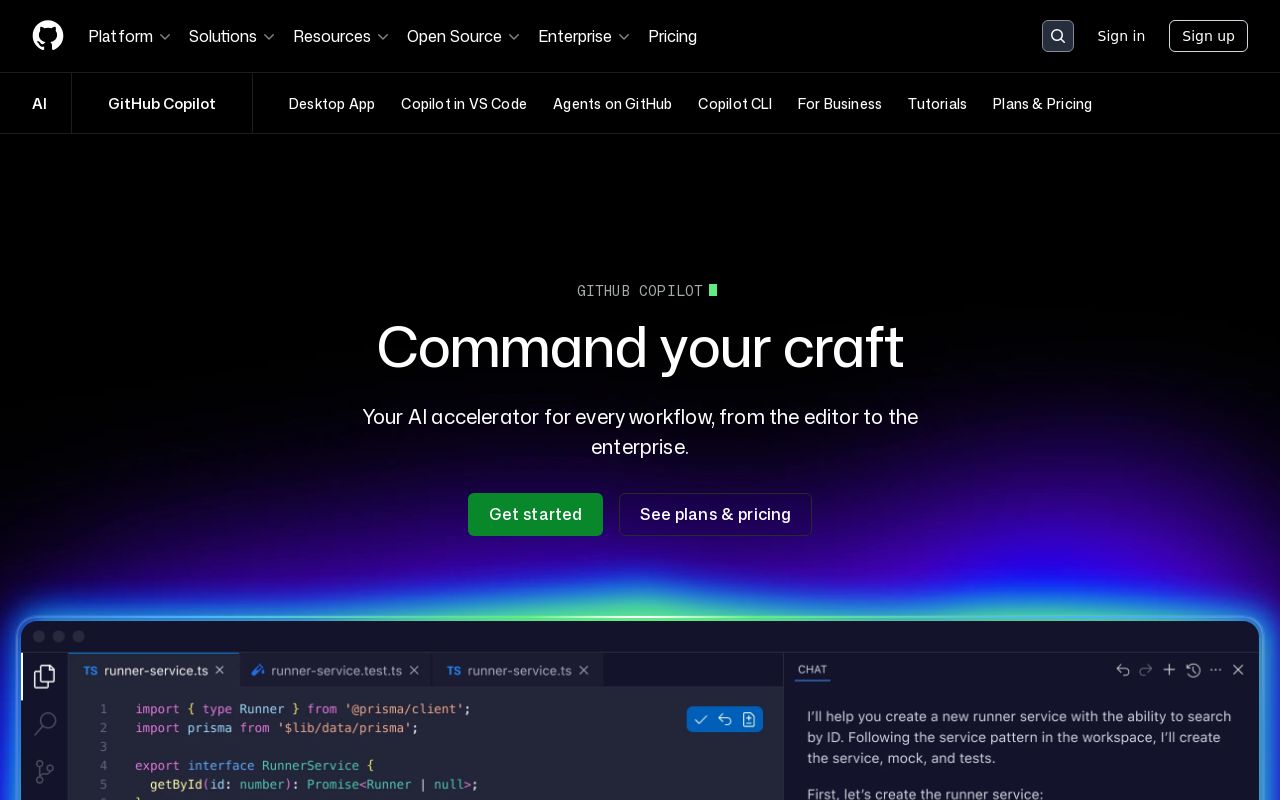Open the Tutorials link
The image size is (1280, 800).
937,104
